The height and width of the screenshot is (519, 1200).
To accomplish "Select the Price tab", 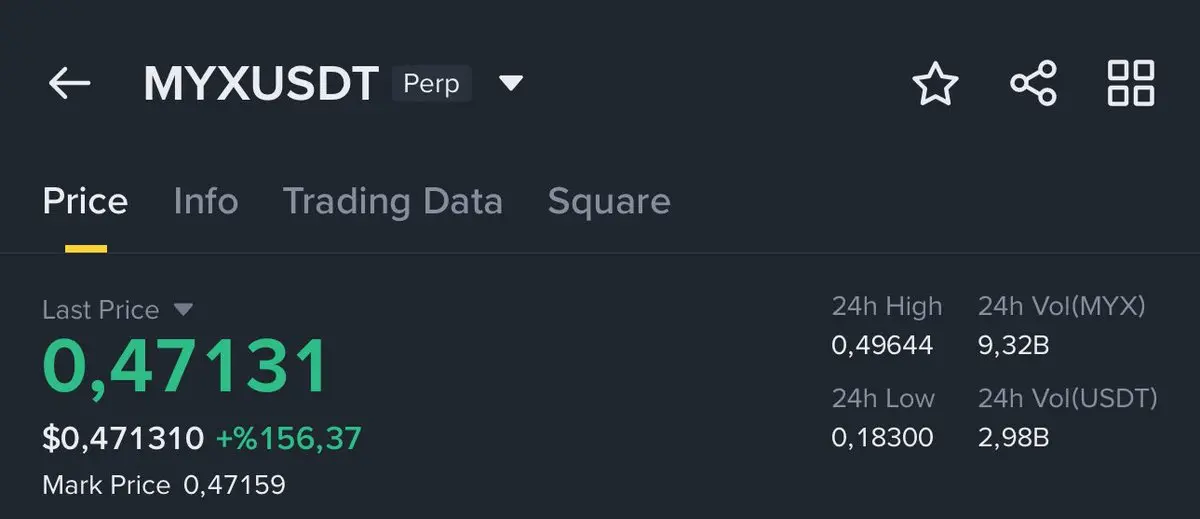I will 85,202.
